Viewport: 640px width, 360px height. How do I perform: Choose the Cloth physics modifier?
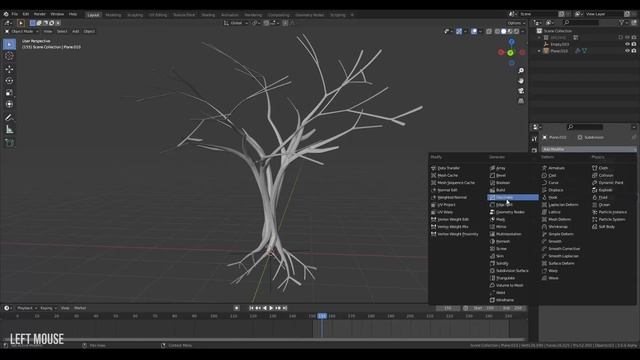coord(603,168)
